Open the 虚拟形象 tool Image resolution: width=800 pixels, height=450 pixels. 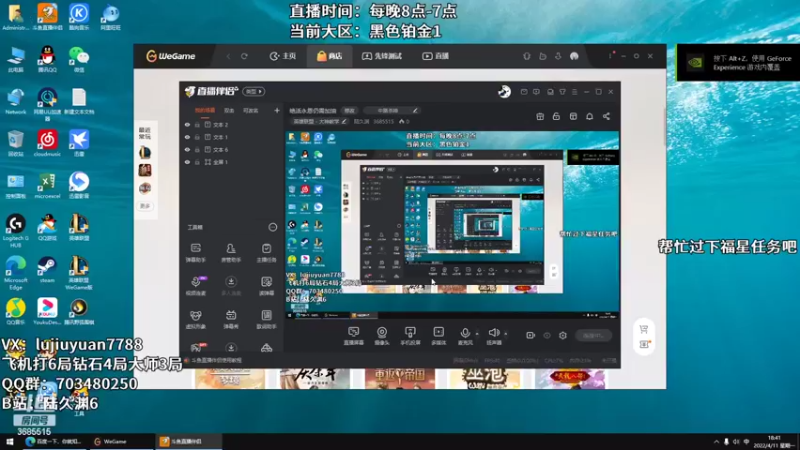195,319
